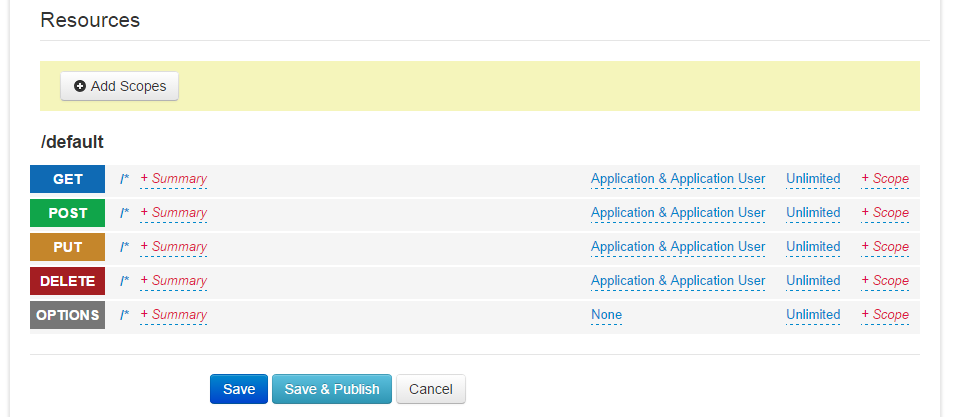Add a summary to the POST resource

coord(174,213)
